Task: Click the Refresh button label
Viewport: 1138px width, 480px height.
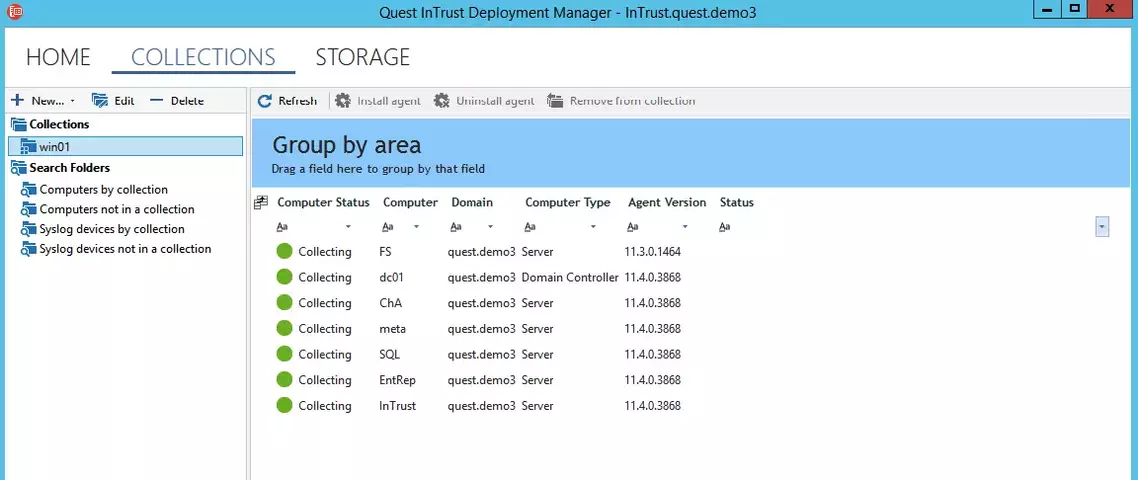Action: tap(298, 101)
